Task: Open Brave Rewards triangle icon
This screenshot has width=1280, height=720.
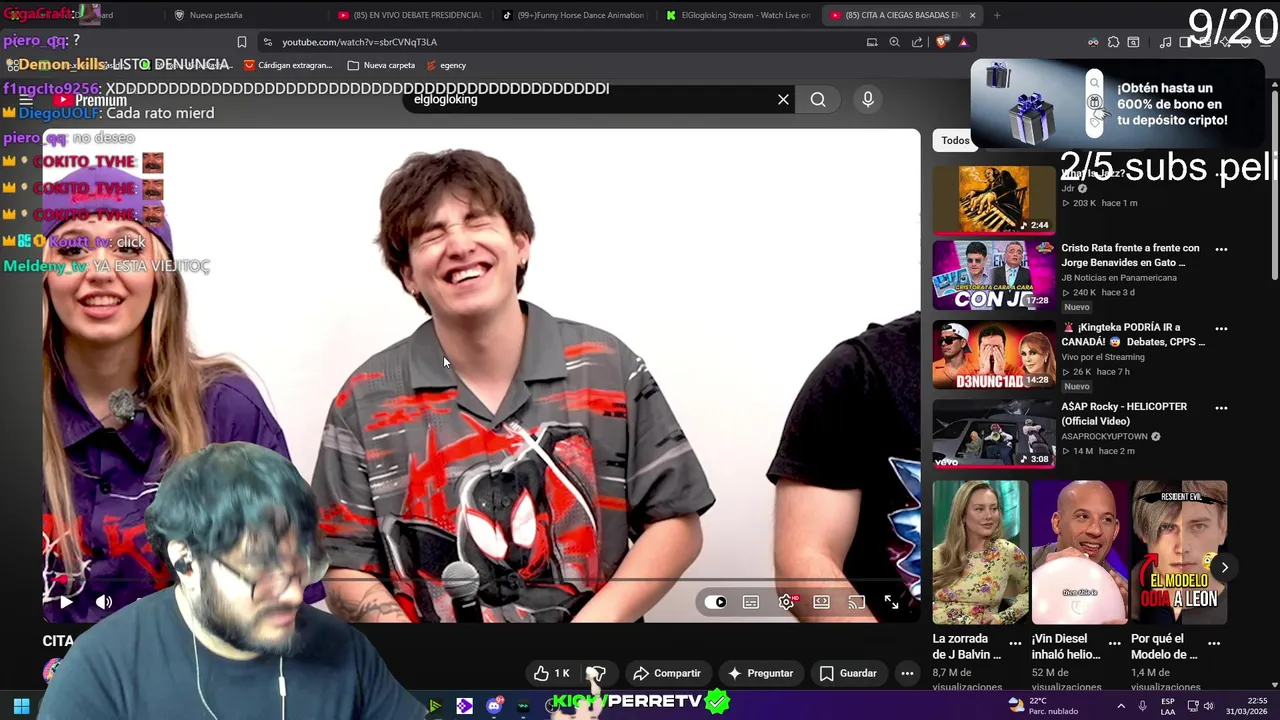Action: pyautogui.click(x=963, y=42)
